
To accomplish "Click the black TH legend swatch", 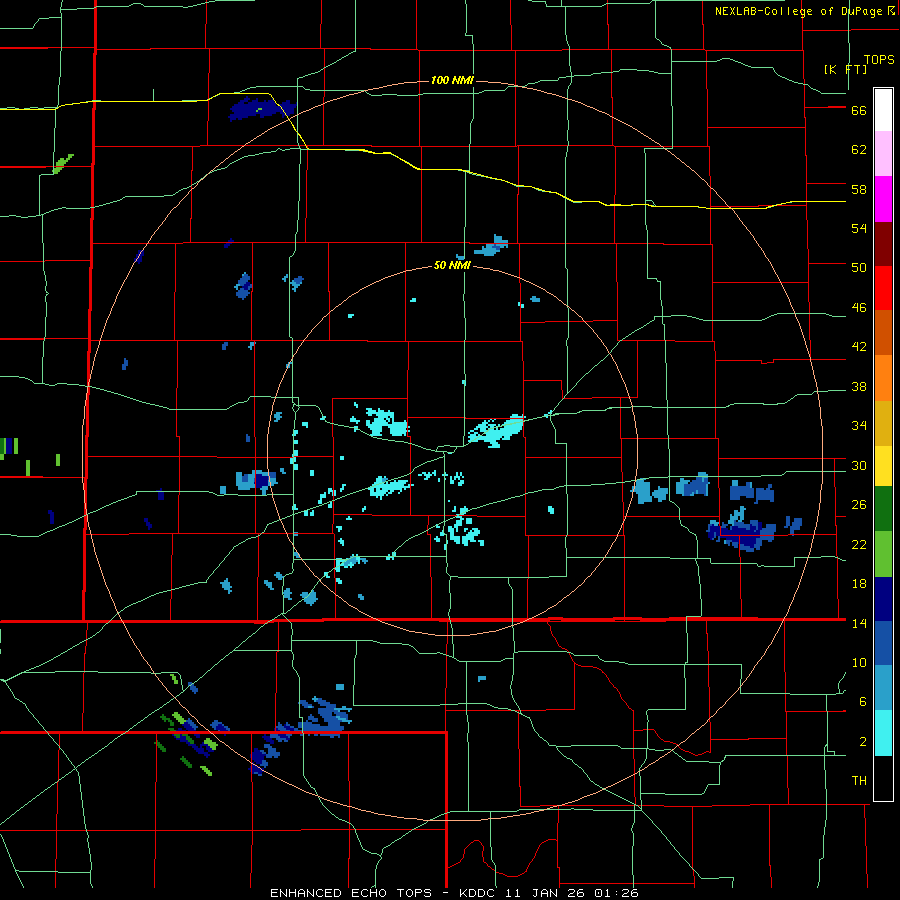I will (883, 778).
